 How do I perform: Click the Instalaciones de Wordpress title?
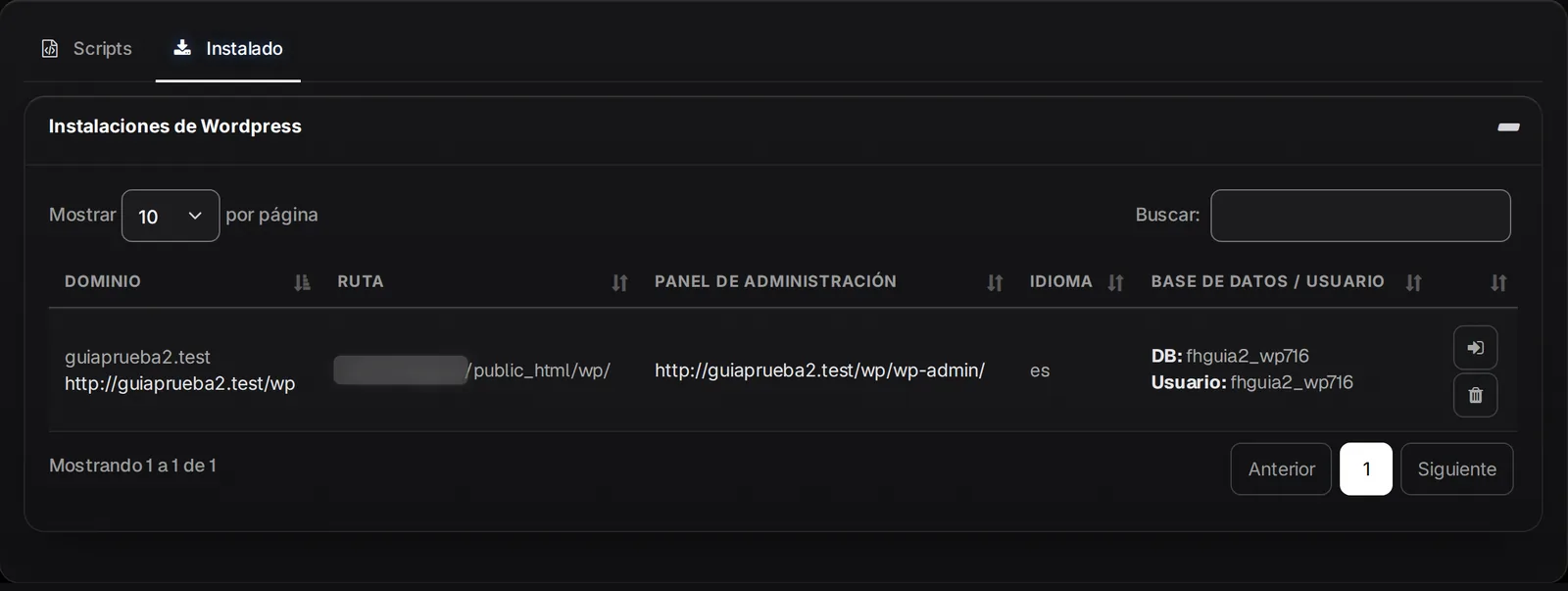click(x=174, y=126)
